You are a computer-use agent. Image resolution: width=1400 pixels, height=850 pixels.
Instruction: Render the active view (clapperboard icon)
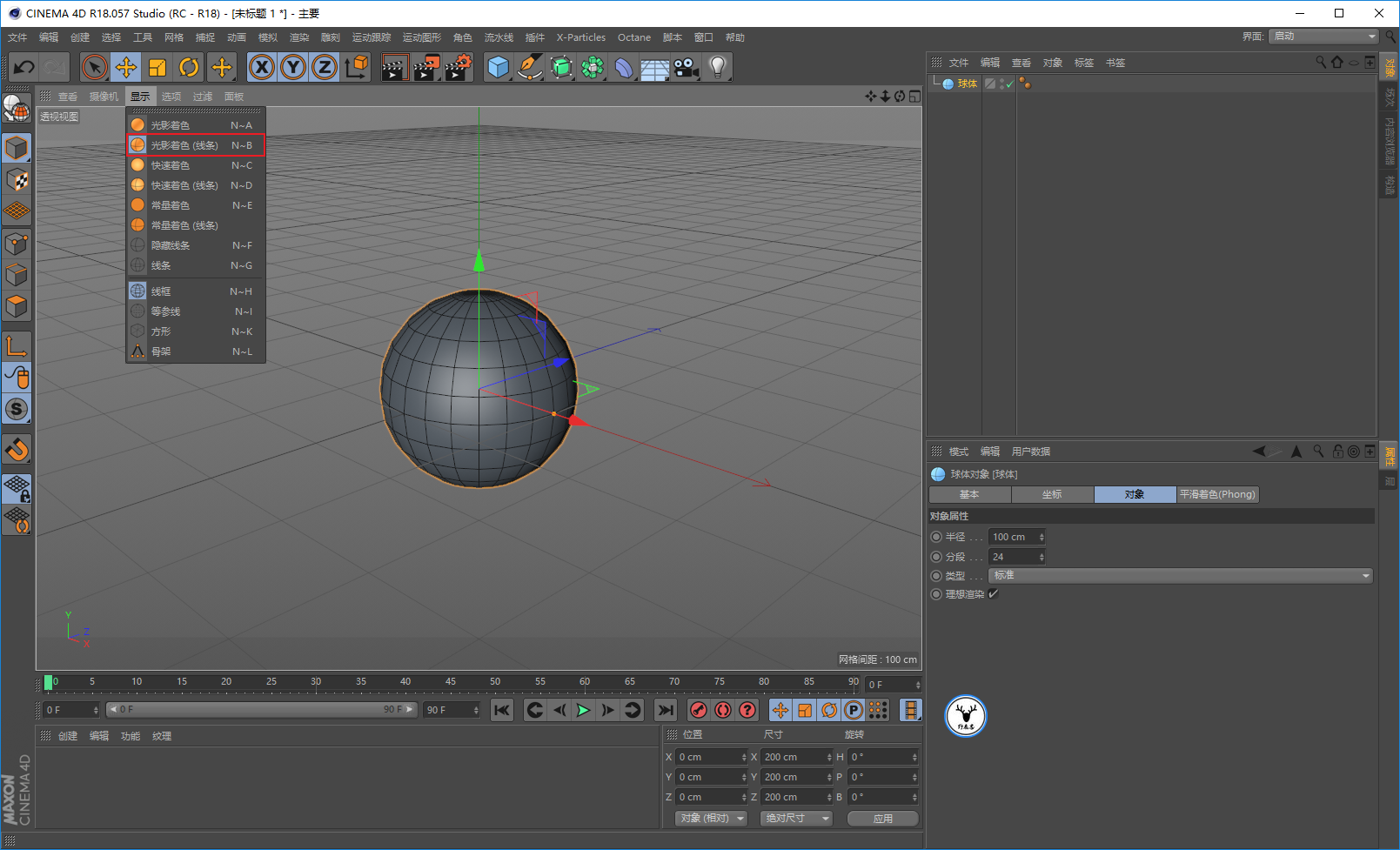[x=394, y=67]
